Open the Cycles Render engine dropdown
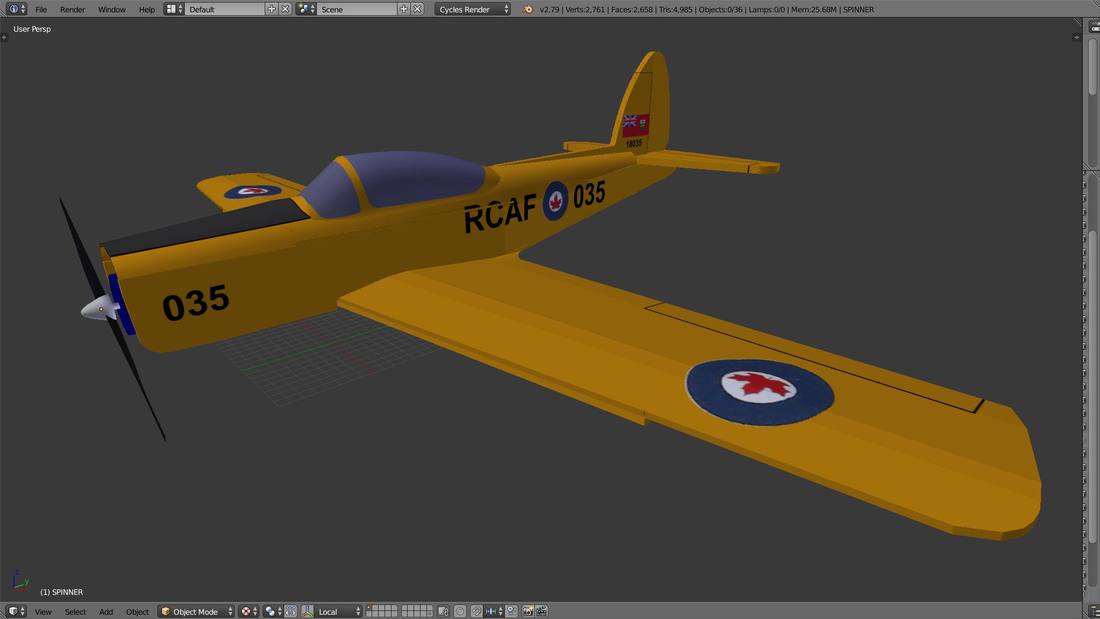Viewport: 1100px width, 619px height. (x=472, y=9)
